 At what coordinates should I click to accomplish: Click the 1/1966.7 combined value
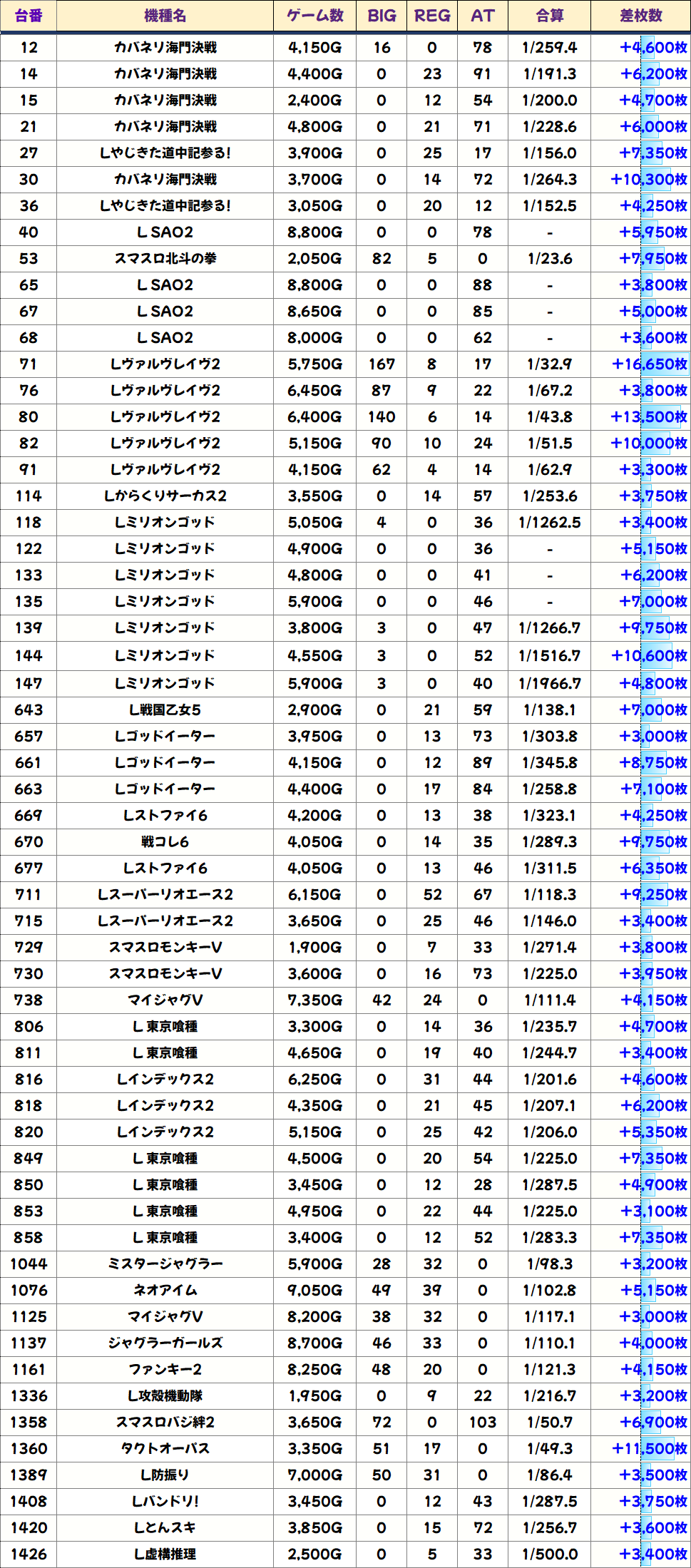click(549, 684)
